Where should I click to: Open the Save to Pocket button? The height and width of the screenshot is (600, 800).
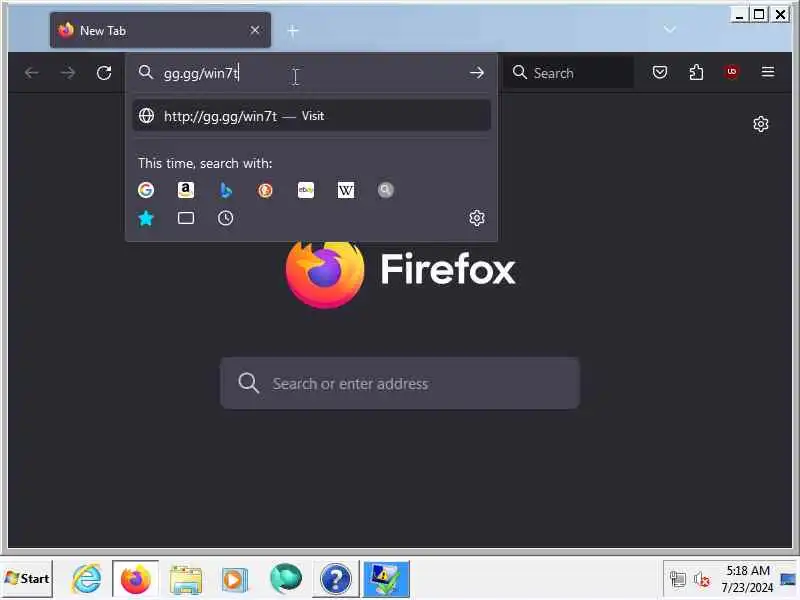[660, 72]
